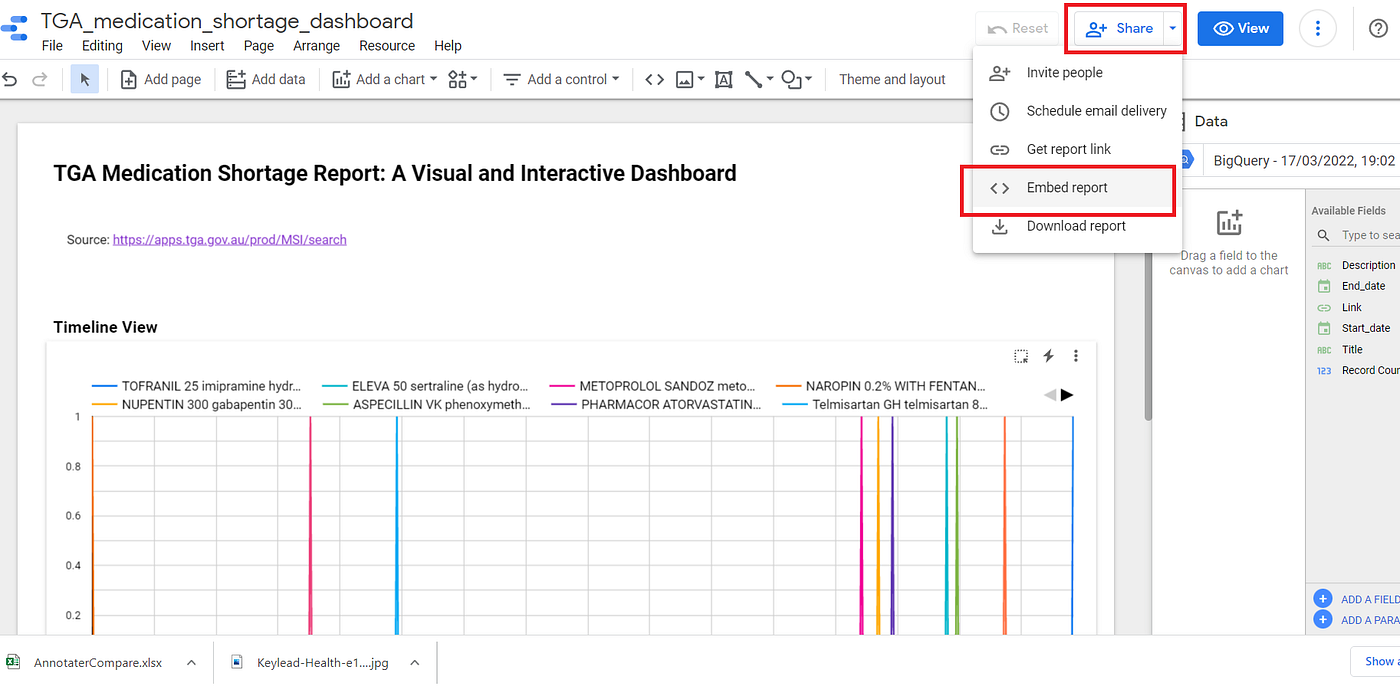Open the Resource menu
This screenshot has height=689, width=1400.
[x=386, y=45]
